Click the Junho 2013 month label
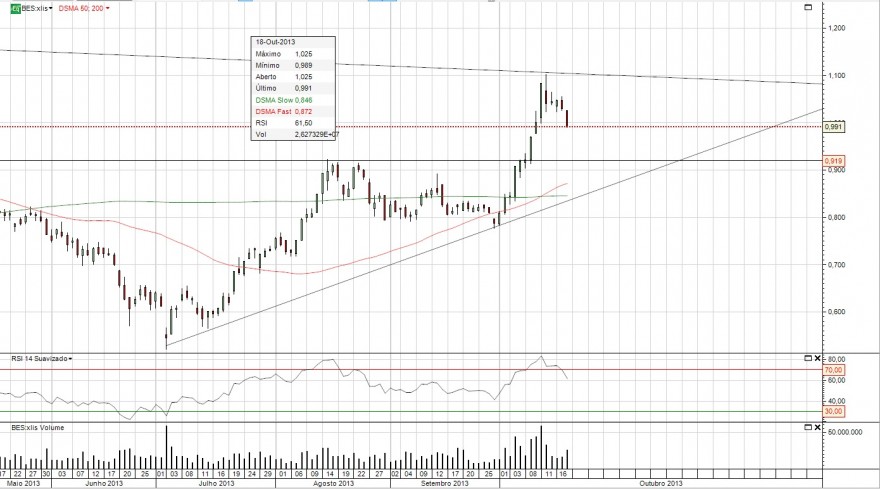The width and height of the screenshot is (880, 489). click(x=104, y=483)
